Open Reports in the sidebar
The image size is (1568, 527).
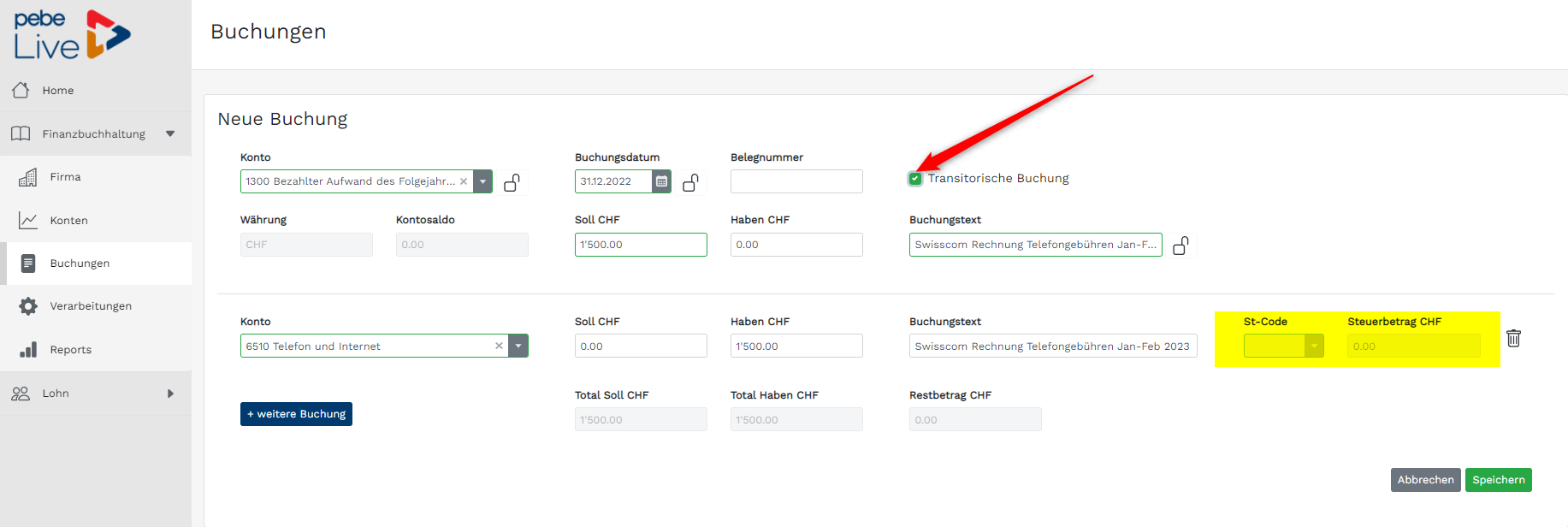point(70,350)
